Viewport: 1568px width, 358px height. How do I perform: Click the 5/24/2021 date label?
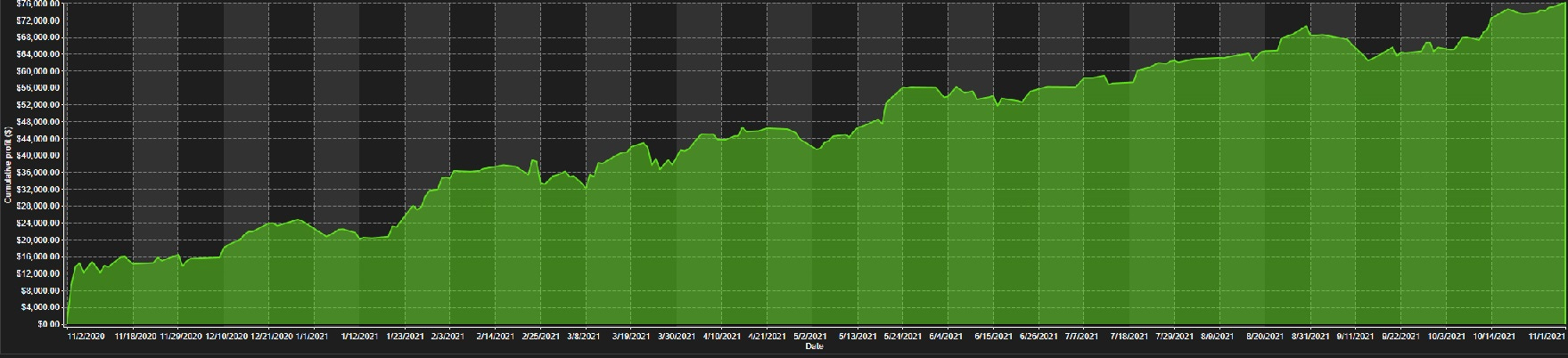point(902,338)
